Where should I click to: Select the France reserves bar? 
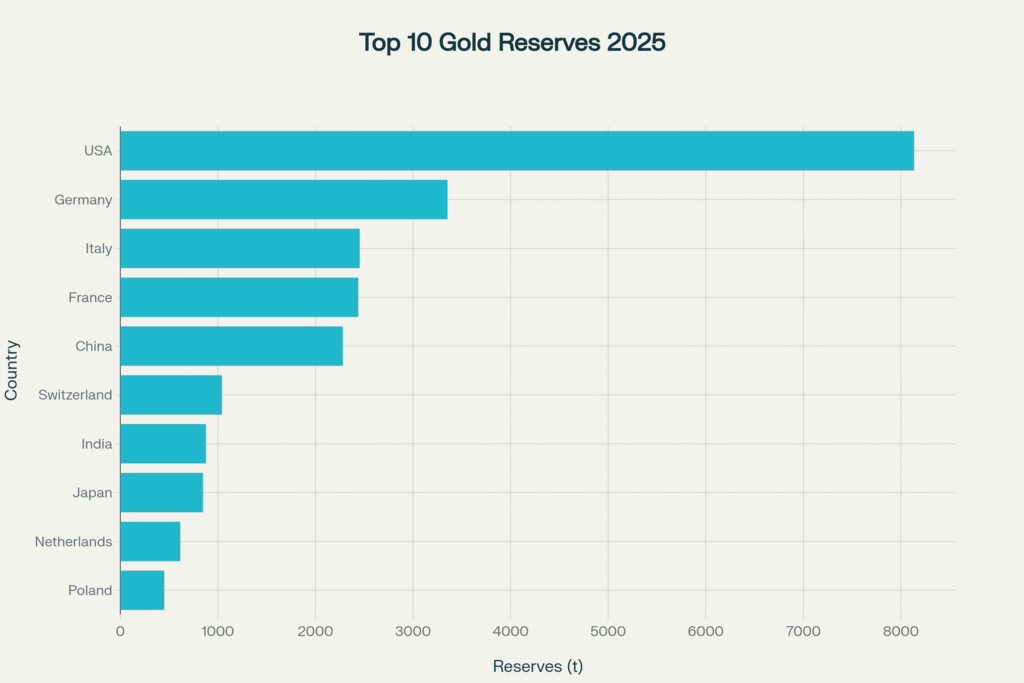(x=238, y=297)
